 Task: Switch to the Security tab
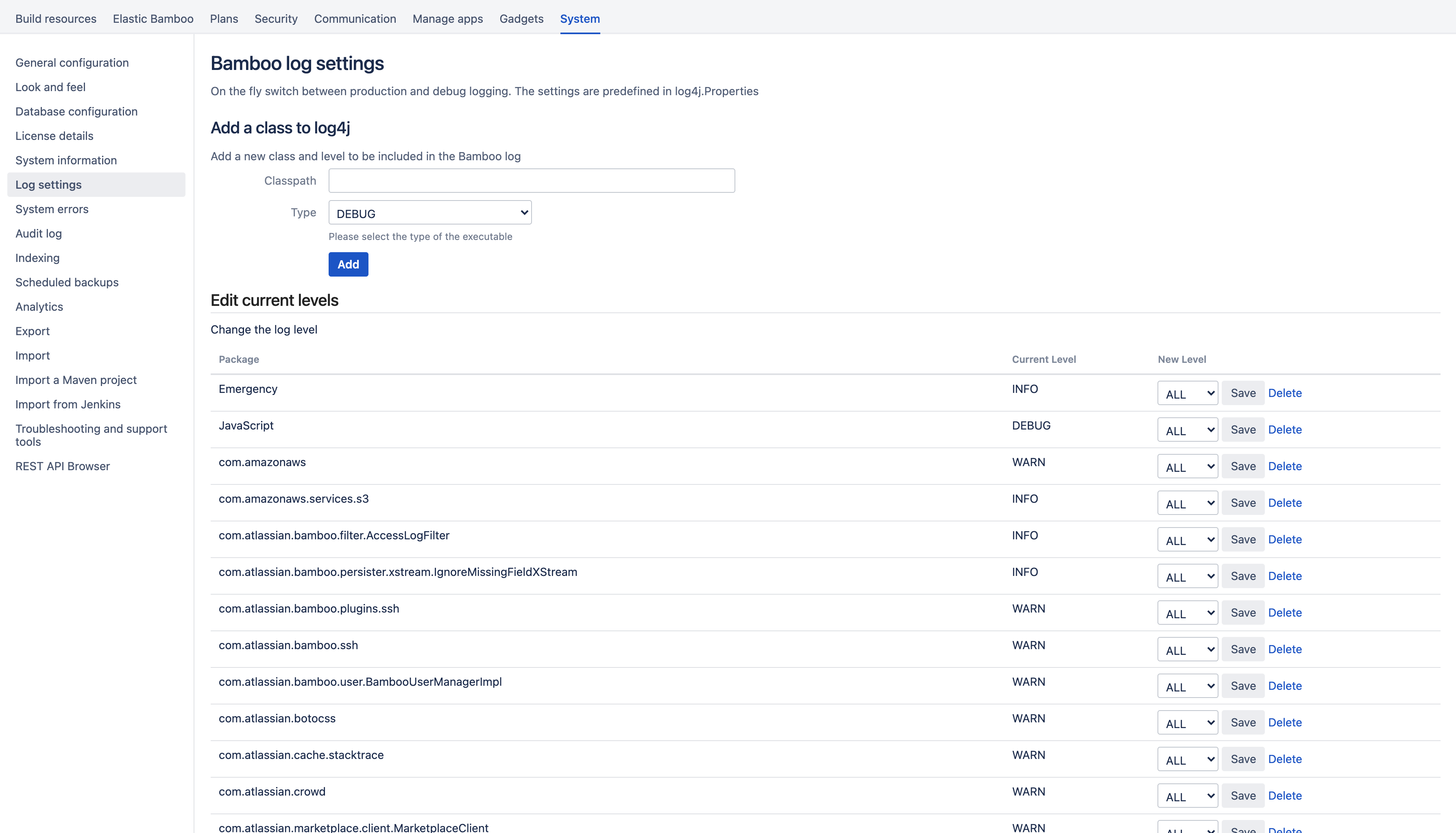(x=276, y=19)
